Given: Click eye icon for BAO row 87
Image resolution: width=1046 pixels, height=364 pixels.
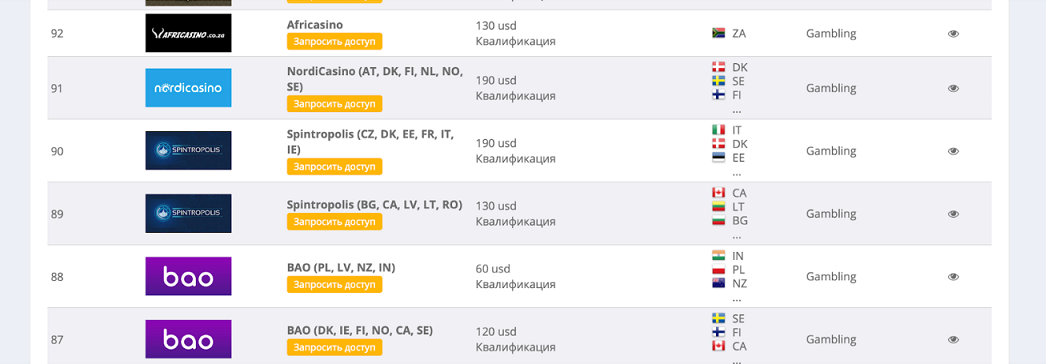Looking at the screenshot, I should [x=953, y=339].
